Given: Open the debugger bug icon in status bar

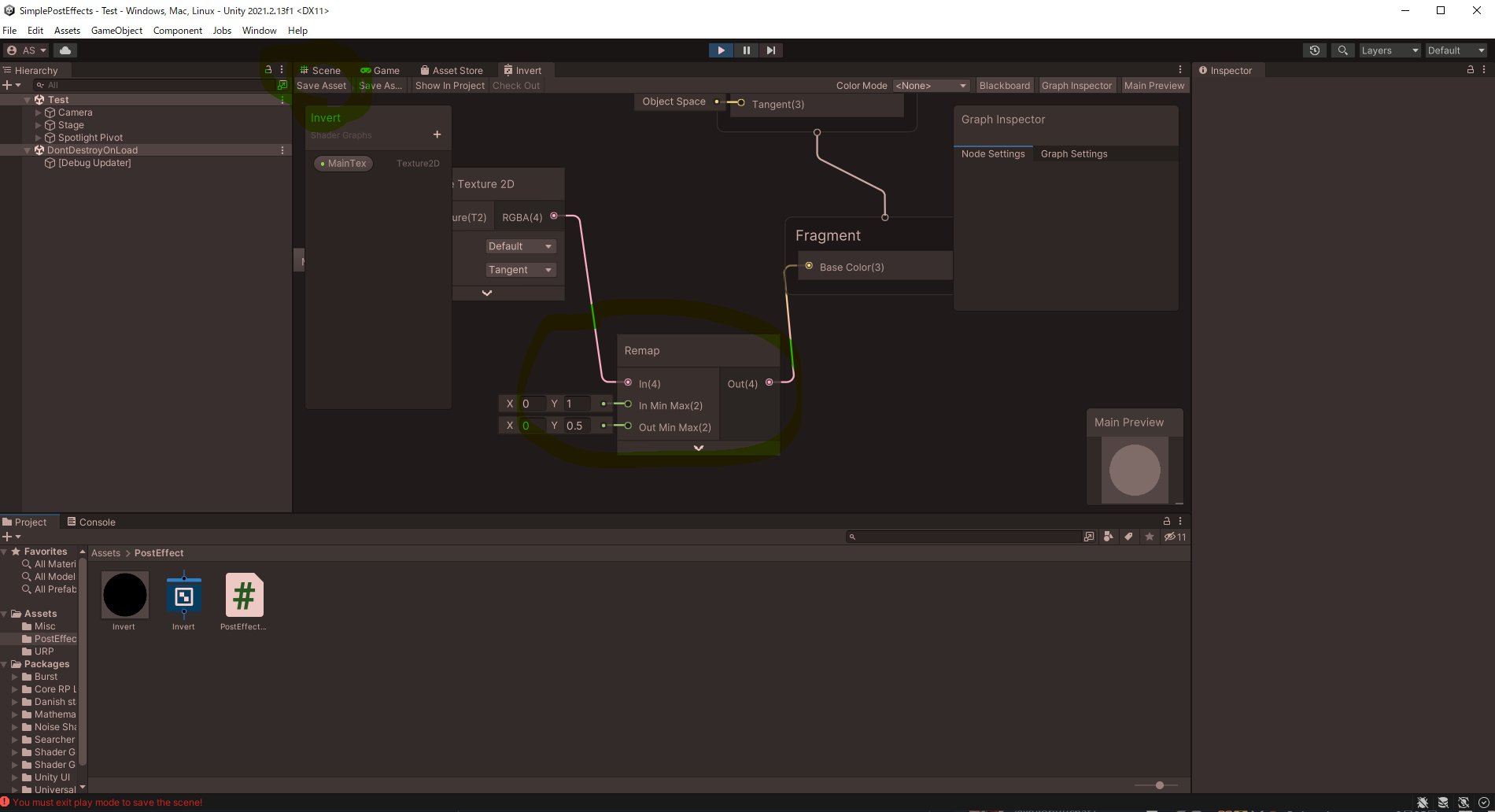Looking at the screenshot, I should 1423,803.
